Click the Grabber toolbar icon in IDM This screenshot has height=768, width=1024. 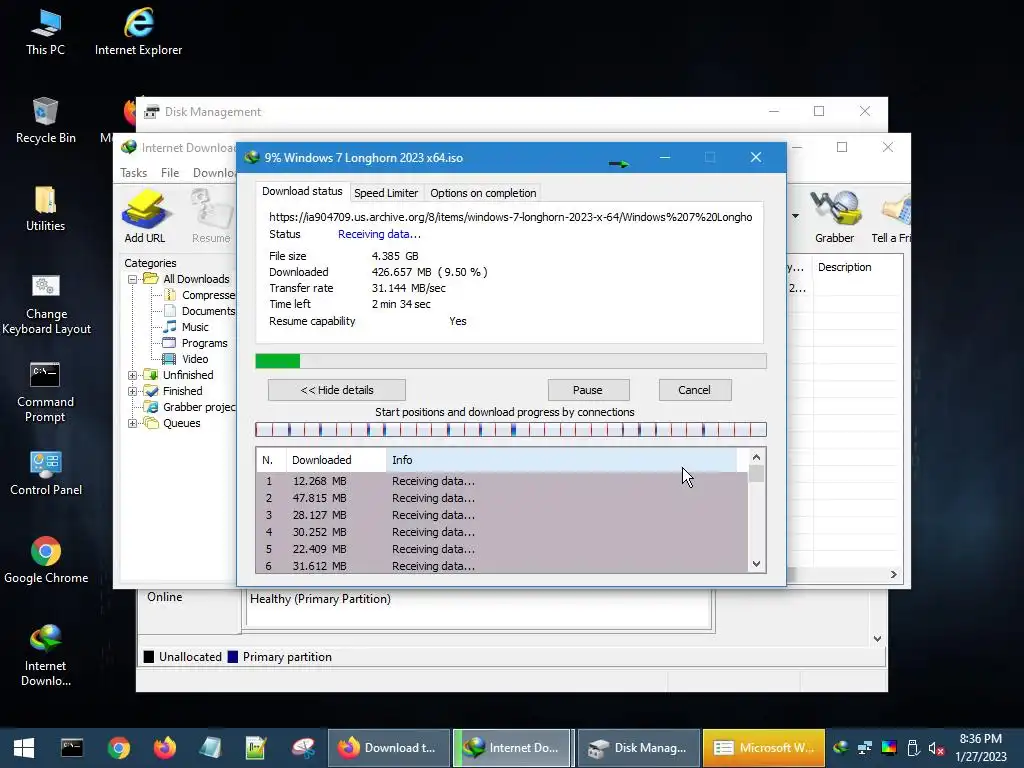834,217
